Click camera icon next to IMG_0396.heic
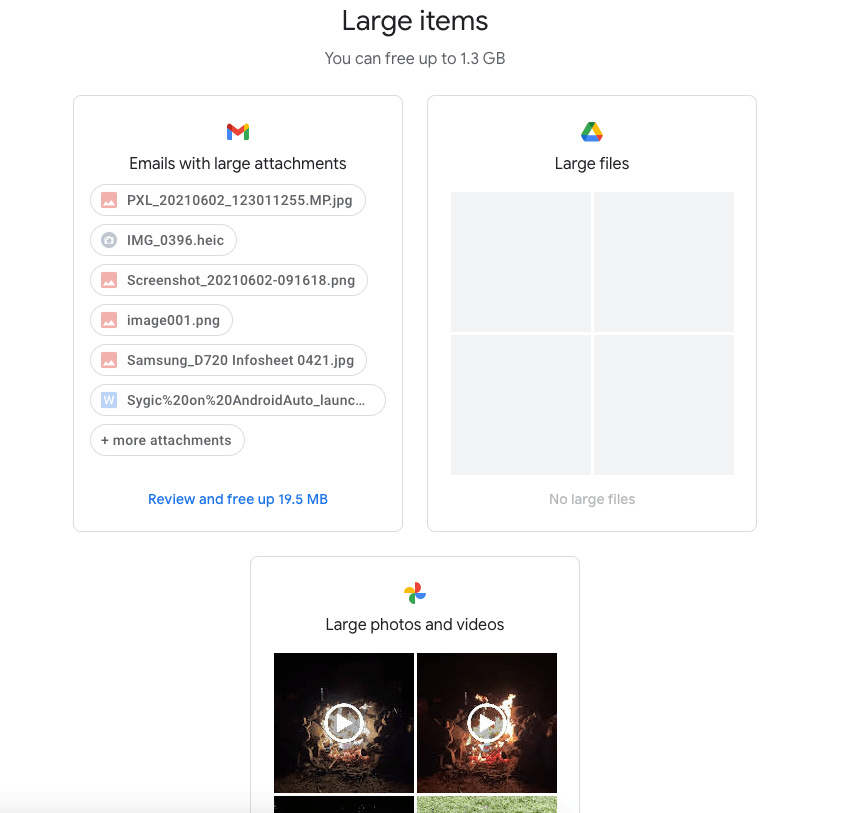 (109, 240)
